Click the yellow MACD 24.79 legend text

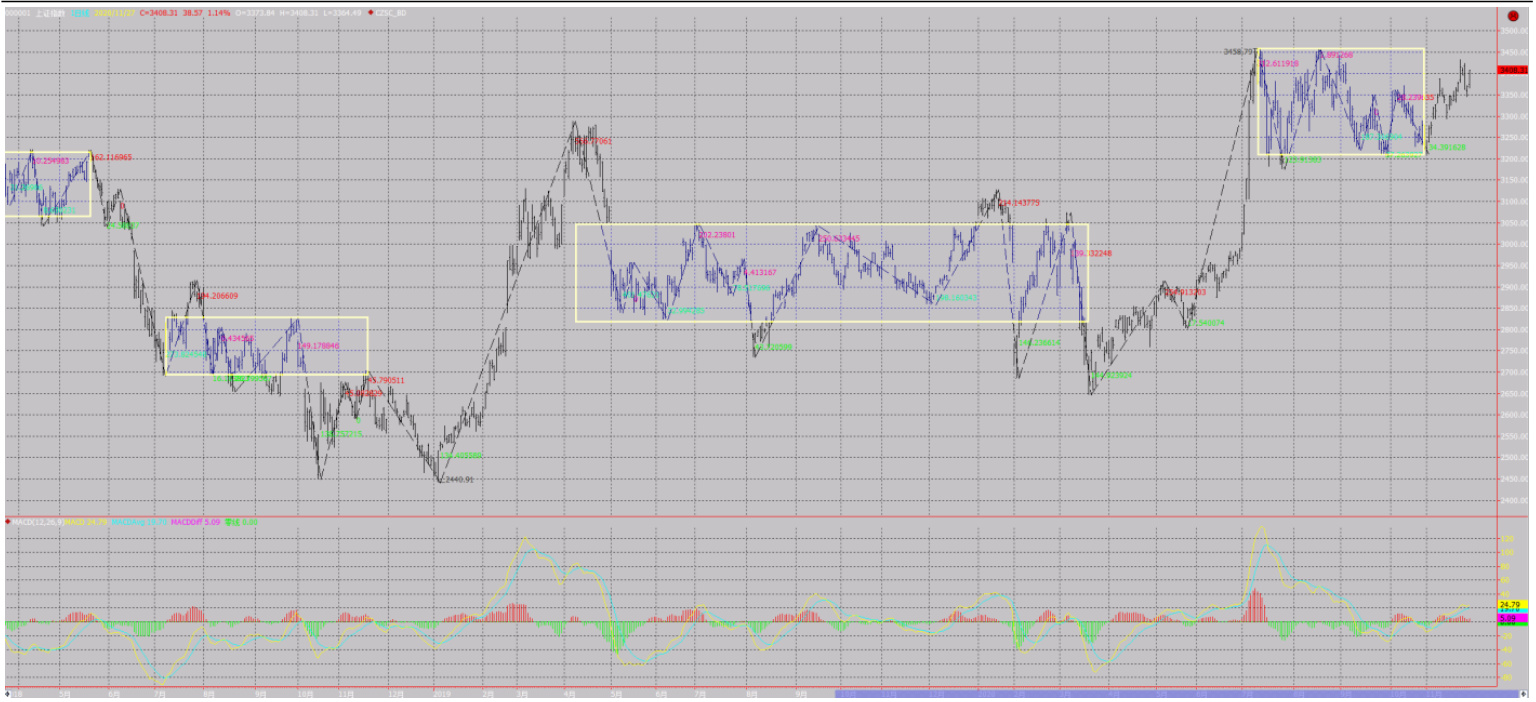click(x=85, y=522)
